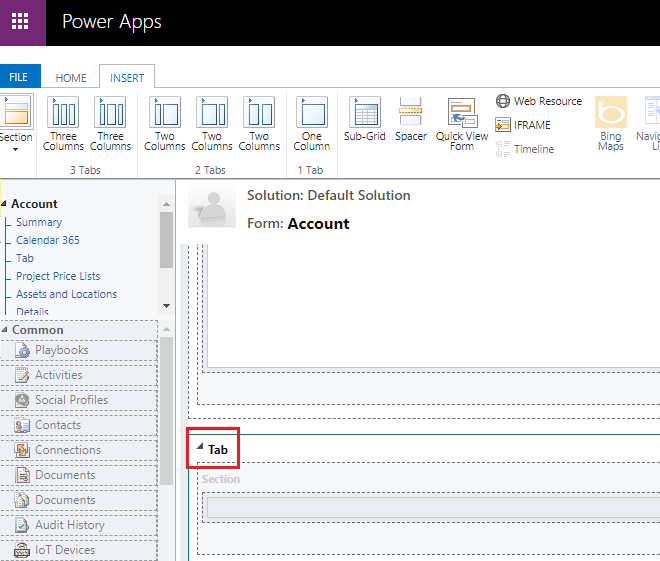The image size is (660, 561).
Task: Select the Section label under Tab
Action: click(221, 479)
